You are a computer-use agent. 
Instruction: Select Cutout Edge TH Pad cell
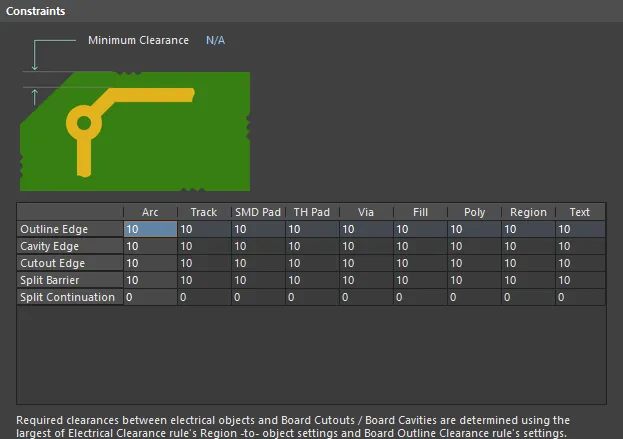pos(312,263)
